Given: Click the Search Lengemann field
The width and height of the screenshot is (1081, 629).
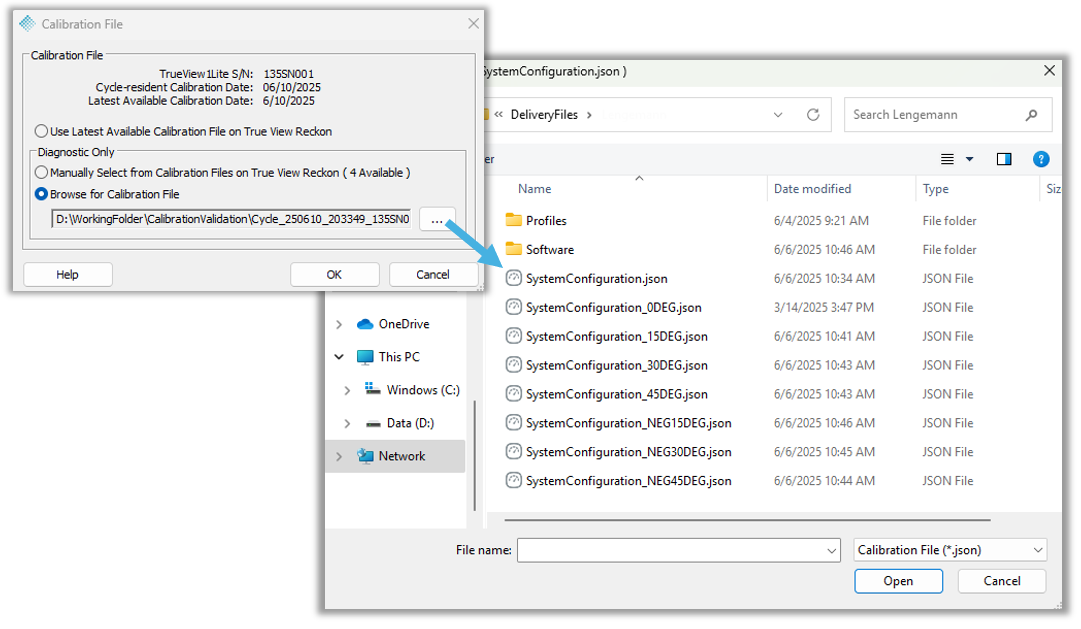Looking at the screenshot, I should (x=947, y=114).
